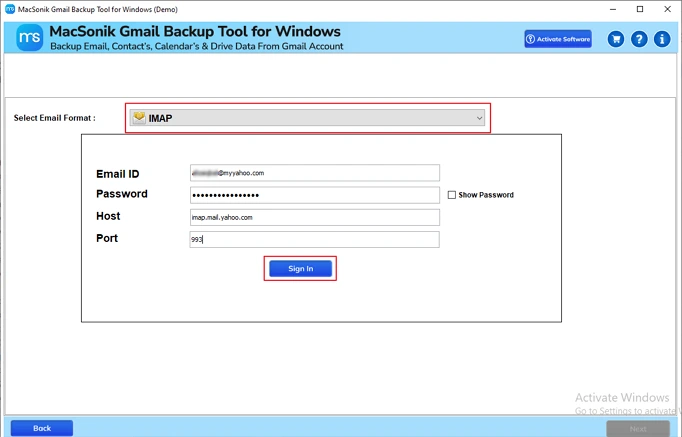This screenshot has height=437, width=682.
Task: Click into the Host field
Action: [314, 217]
